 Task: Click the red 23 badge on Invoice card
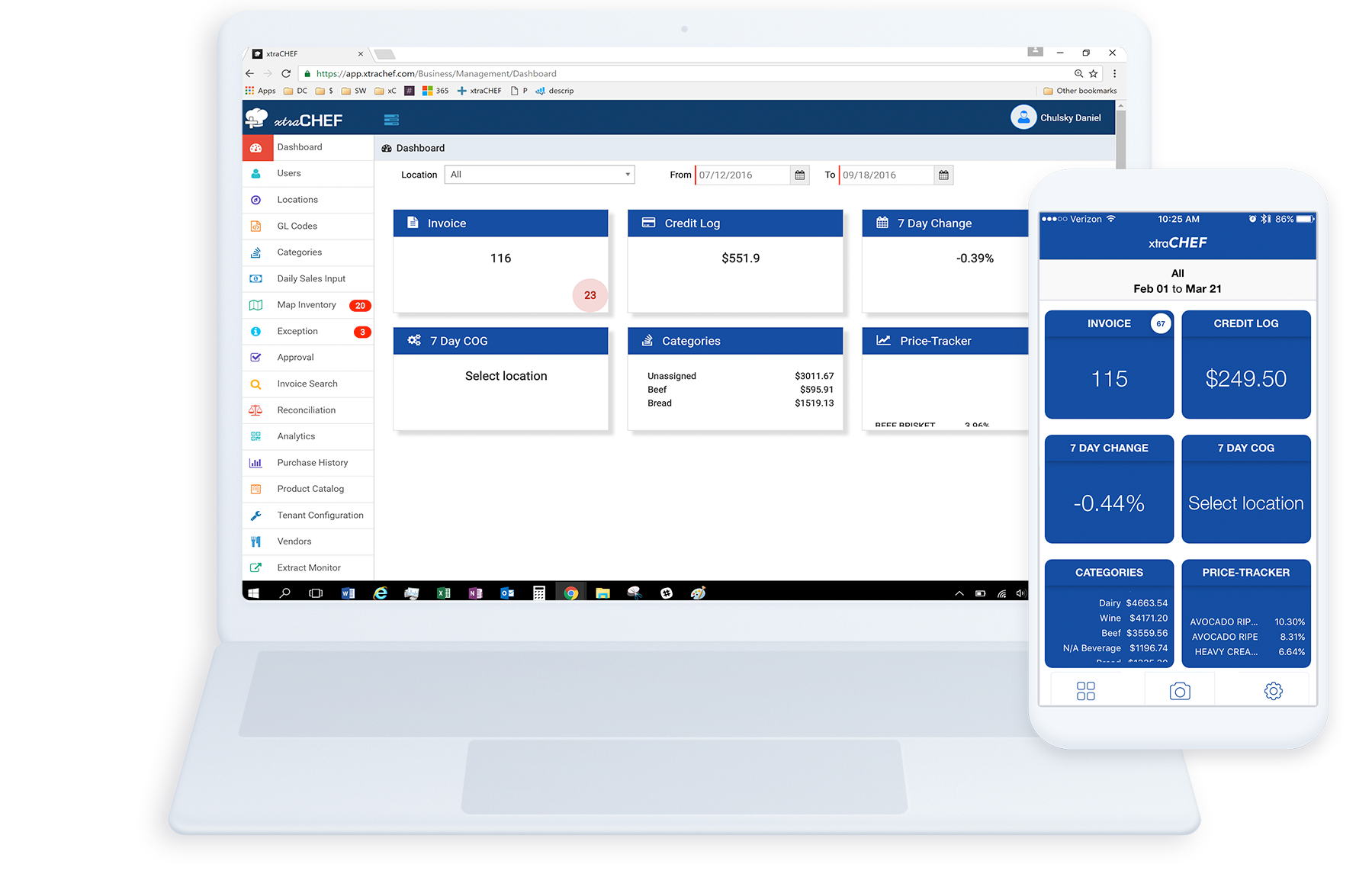click(x=590, y=295)
